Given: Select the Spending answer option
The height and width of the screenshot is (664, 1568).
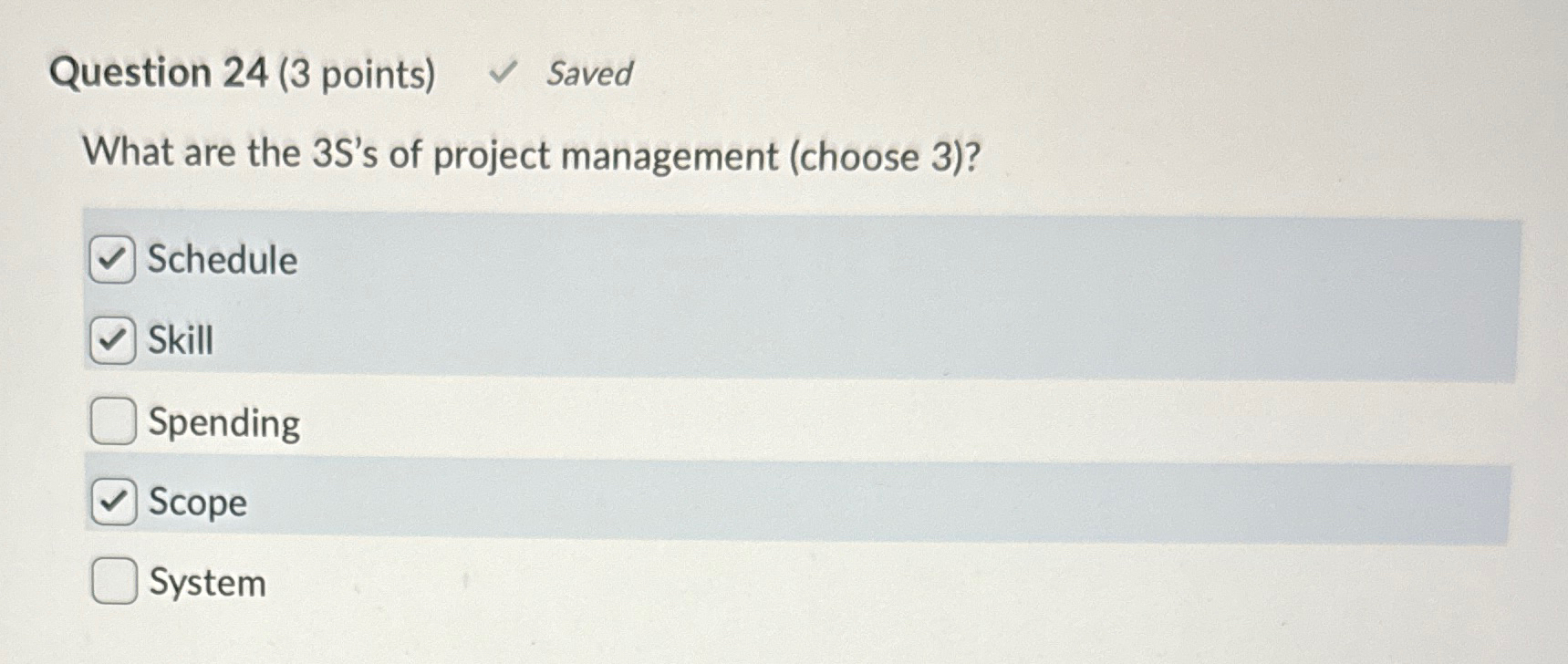Looking at the screenshot, I should (223, 420).
